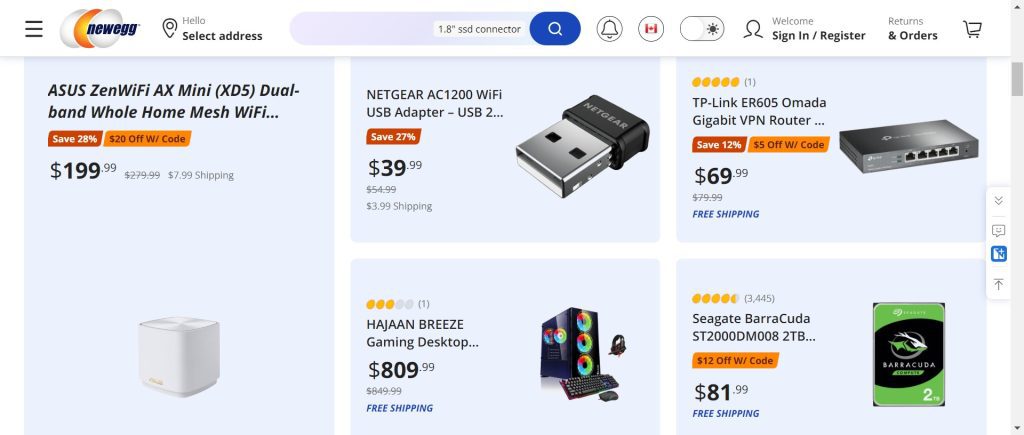Click the feedback smiley chat icon
The height and width of the screenshot is (435, 1024).
998,231
